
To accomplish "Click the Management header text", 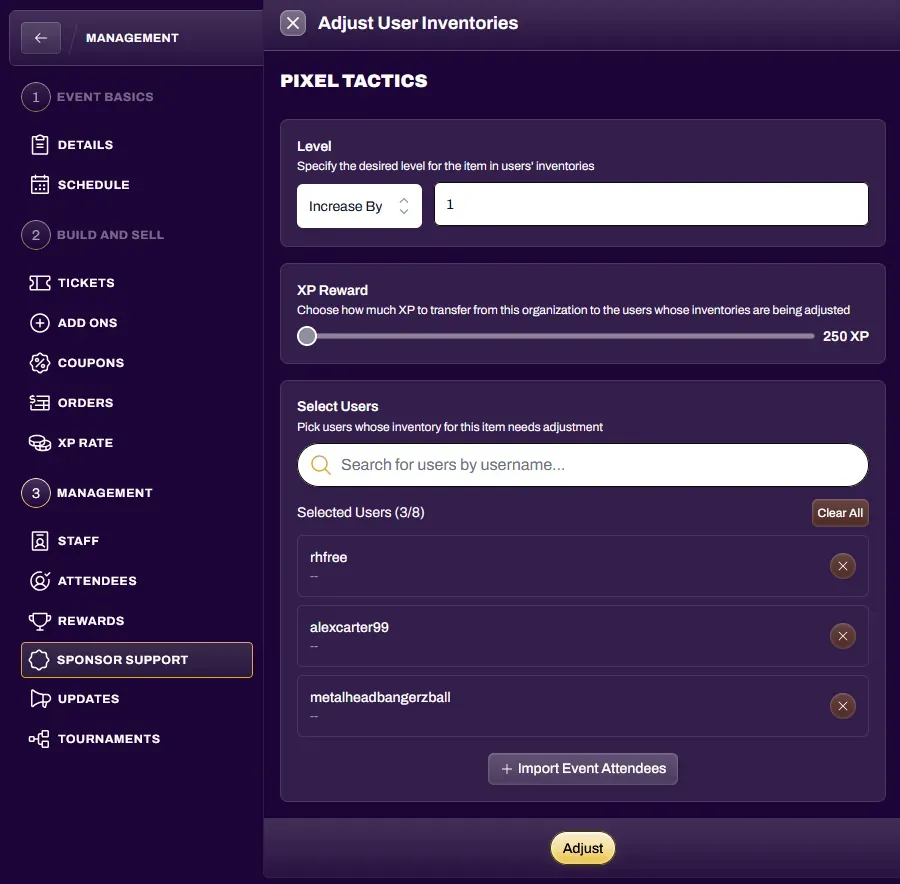I will [x=133, y=38].
